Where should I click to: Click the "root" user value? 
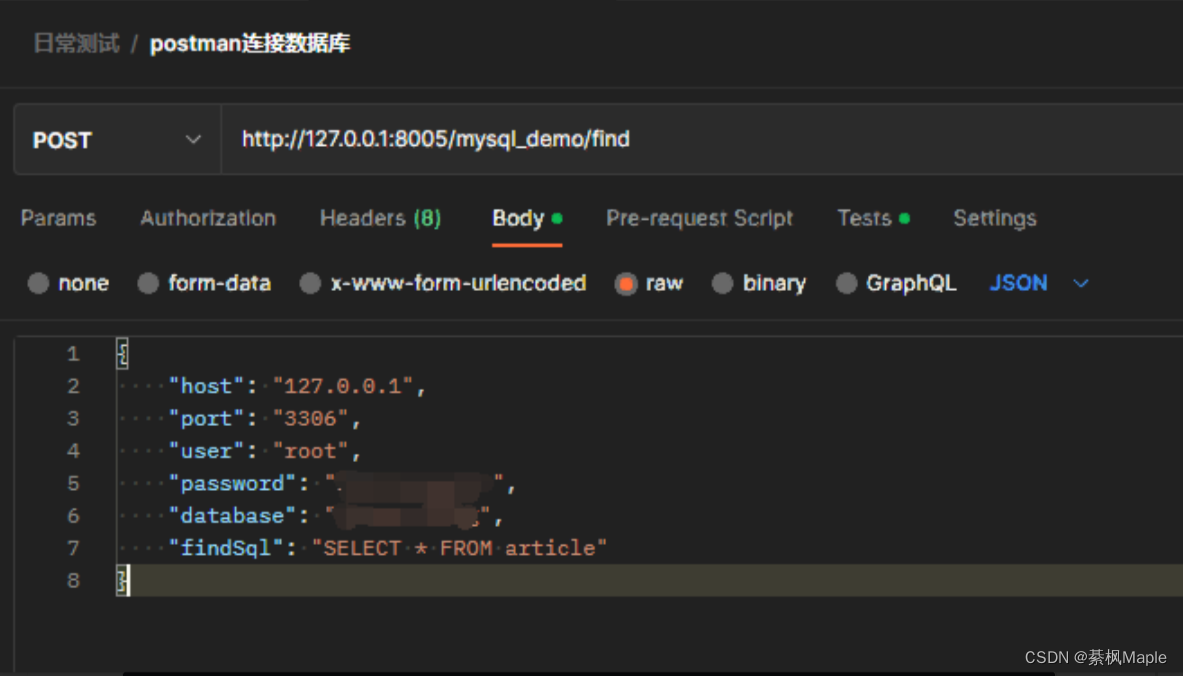pyautogui.click(x=311, y=451)
